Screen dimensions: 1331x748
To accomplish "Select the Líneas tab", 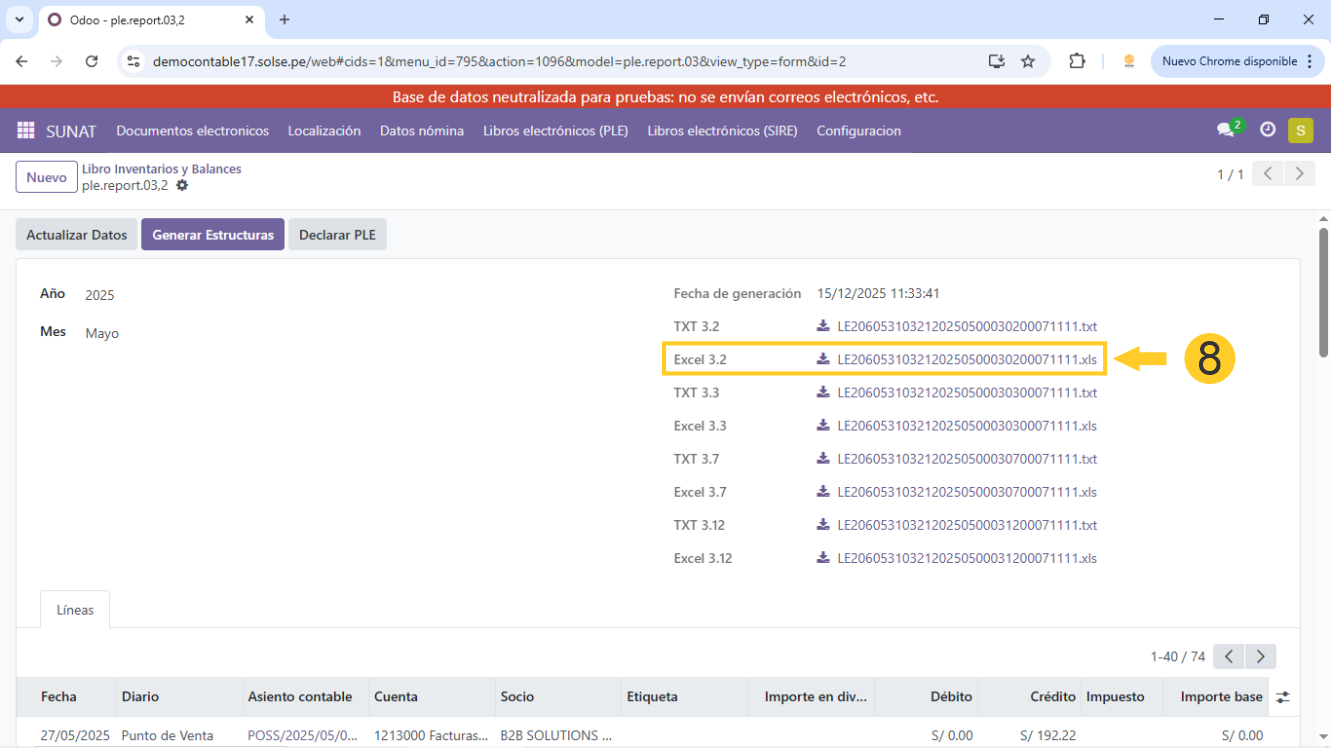I will click(x=75, y=610).
